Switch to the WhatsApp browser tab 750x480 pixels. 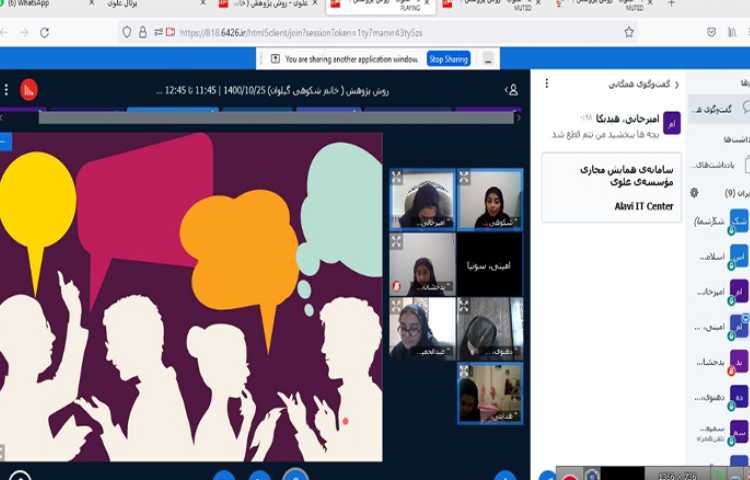[45, 4]
